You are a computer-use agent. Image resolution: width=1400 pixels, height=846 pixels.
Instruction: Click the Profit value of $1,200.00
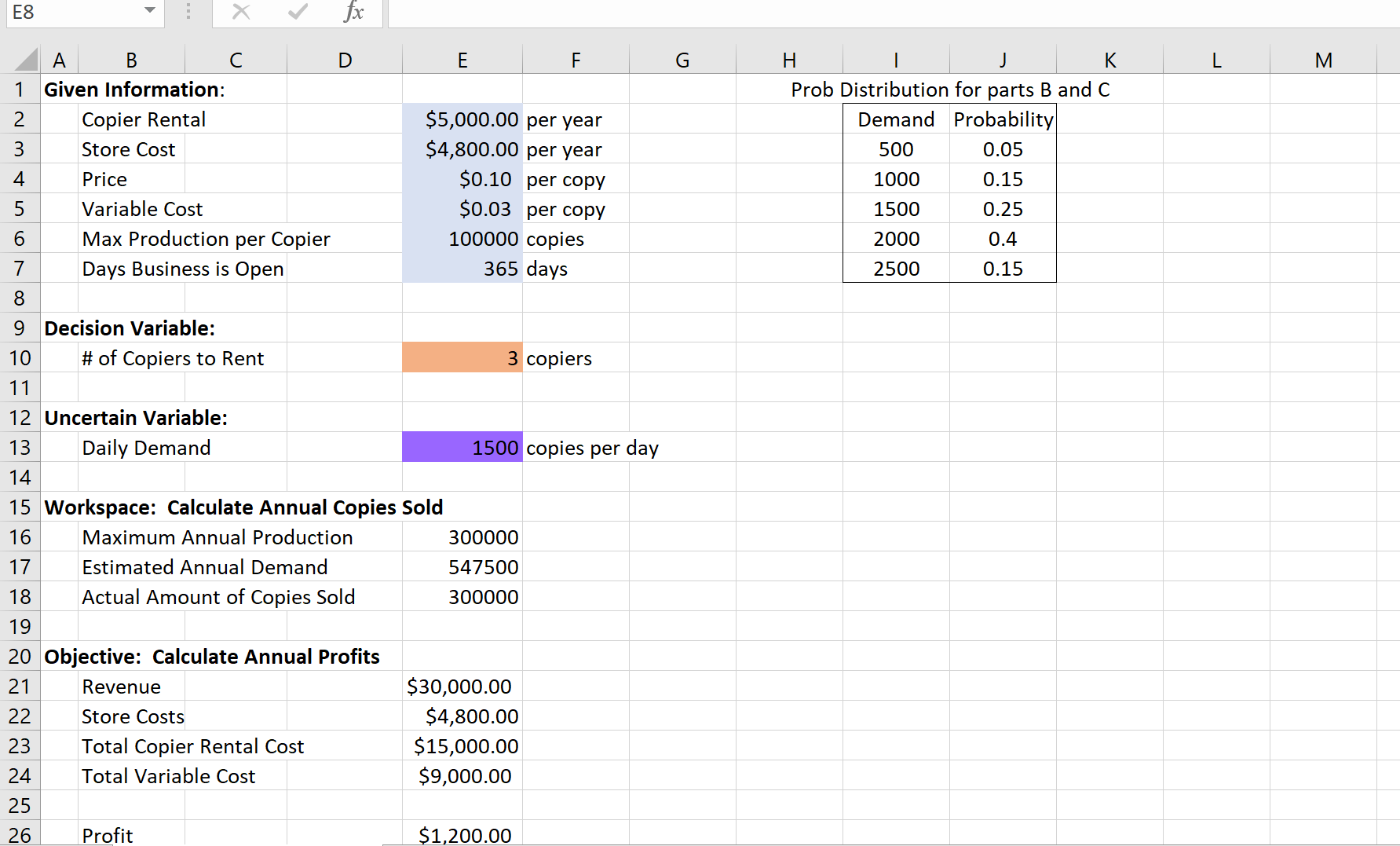(x=465, y=835)
